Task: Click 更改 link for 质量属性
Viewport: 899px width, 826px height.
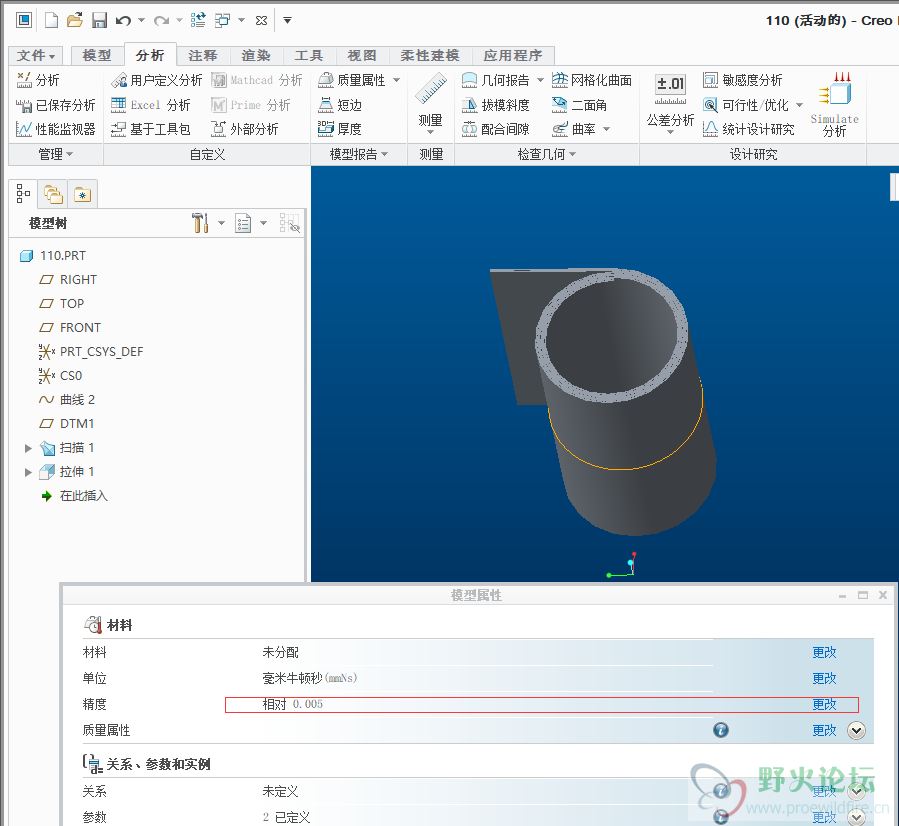Action: click(x=824, y=730)
